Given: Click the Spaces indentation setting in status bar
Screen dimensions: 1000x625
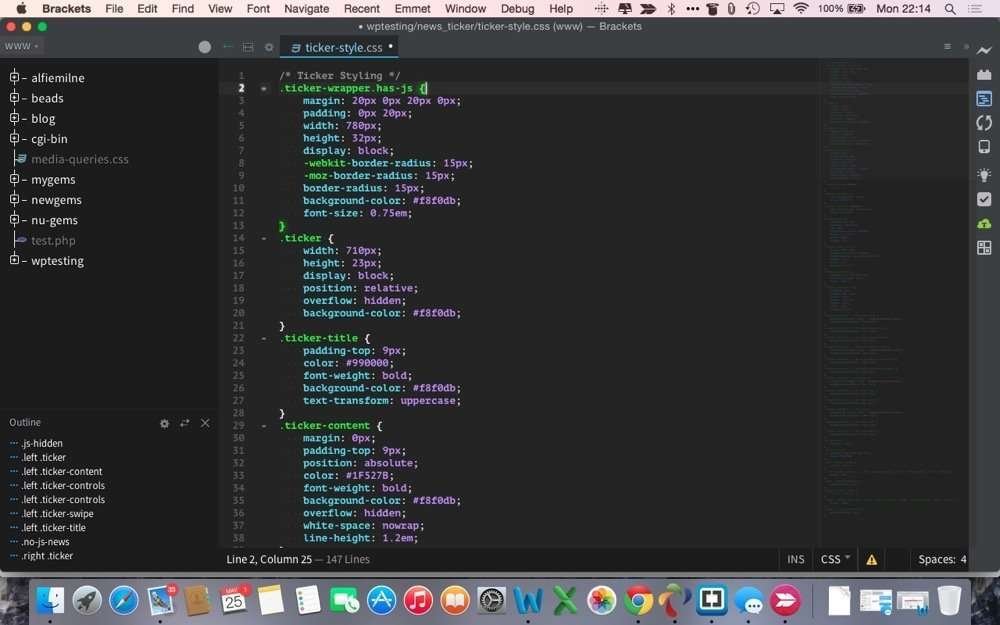Looking at the screenshot, I should point(942,560).
